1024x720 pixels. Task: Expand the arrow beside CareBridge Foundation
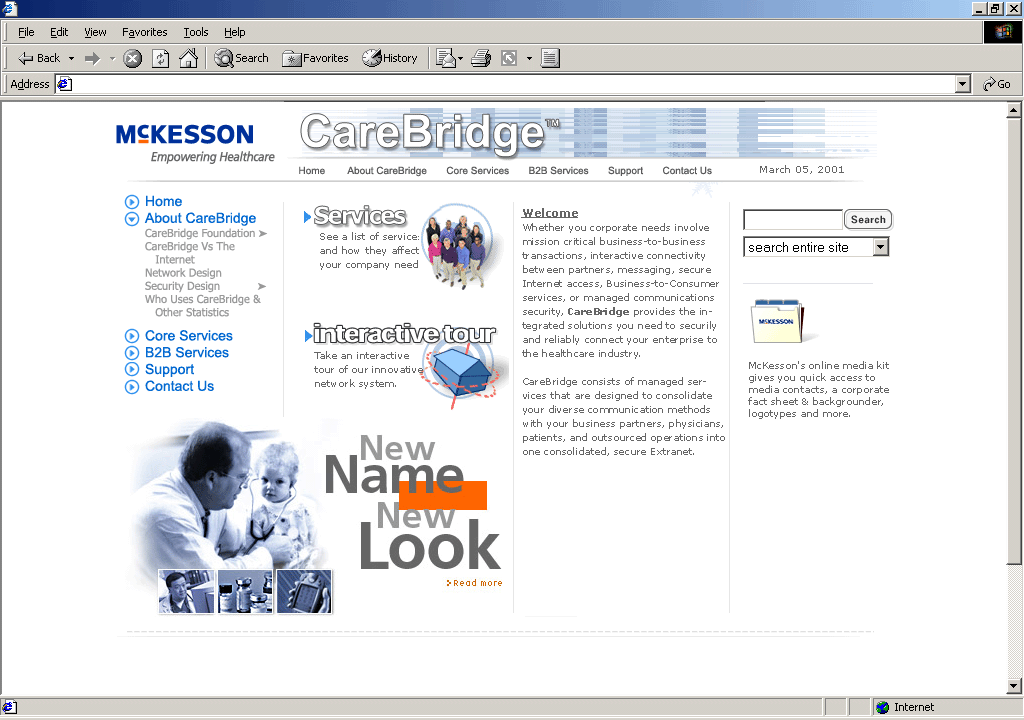pyautogui.click(x=263, y=233)
